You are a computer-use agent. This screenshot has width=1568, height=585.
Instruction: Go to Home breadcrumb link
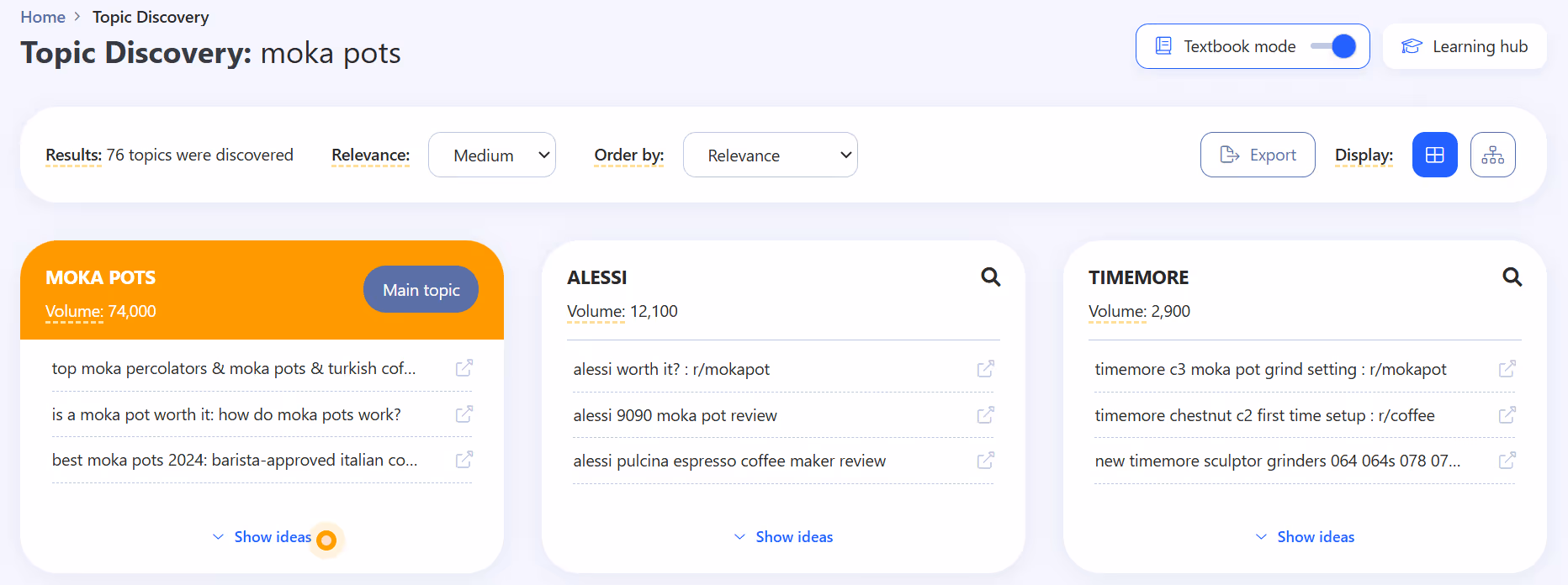43,17
